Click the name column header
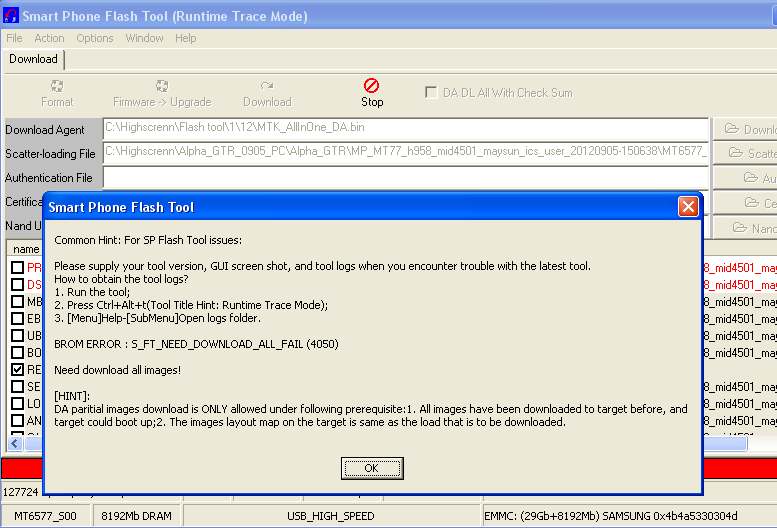 coord(26,249)
